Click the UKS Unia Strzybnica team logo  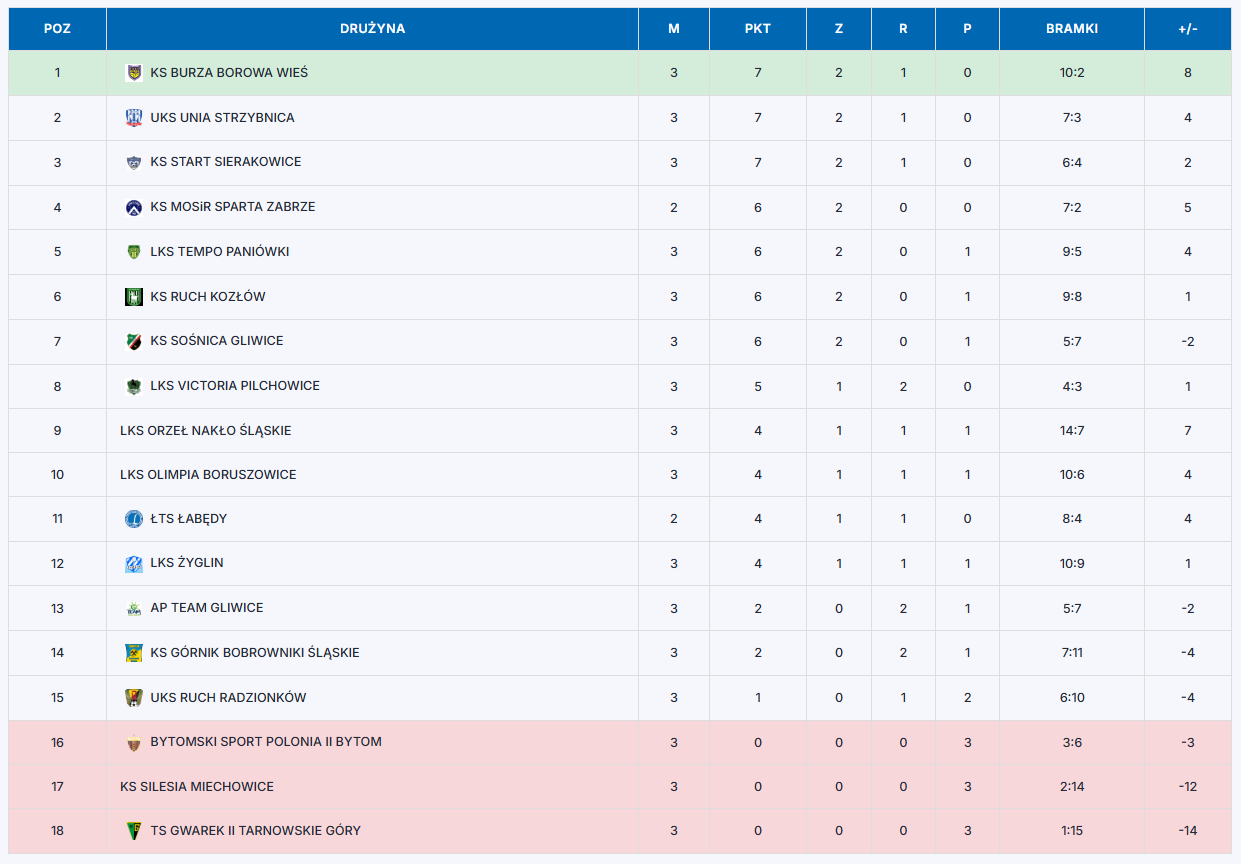click(x=133, y=118)
